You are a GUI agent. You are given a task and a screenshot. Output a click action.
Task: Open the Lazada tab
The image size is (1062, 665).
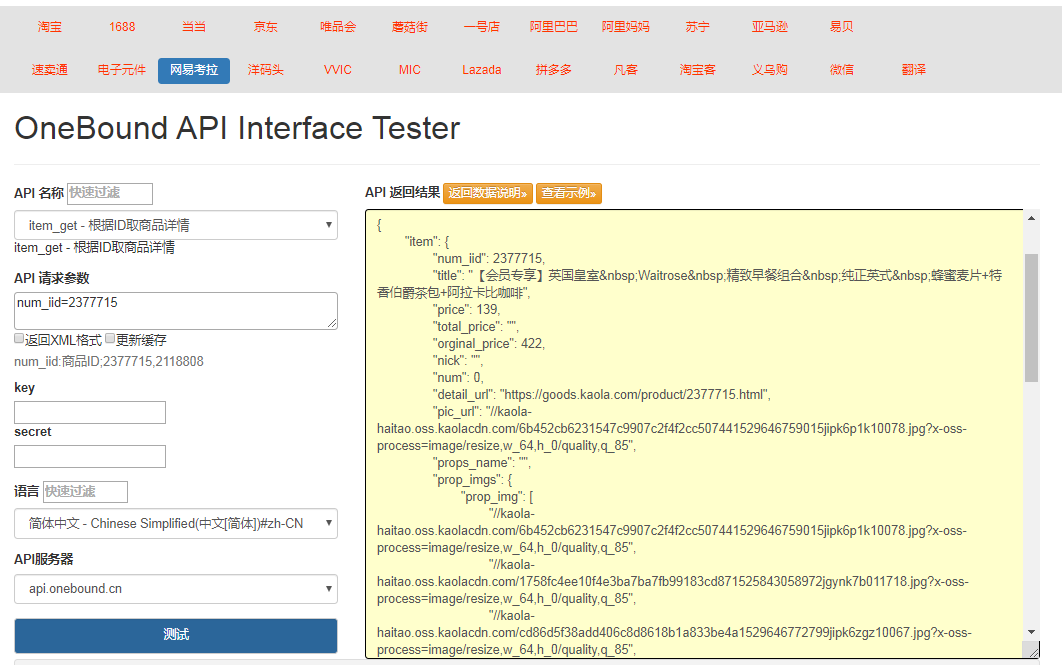[482, 70]
